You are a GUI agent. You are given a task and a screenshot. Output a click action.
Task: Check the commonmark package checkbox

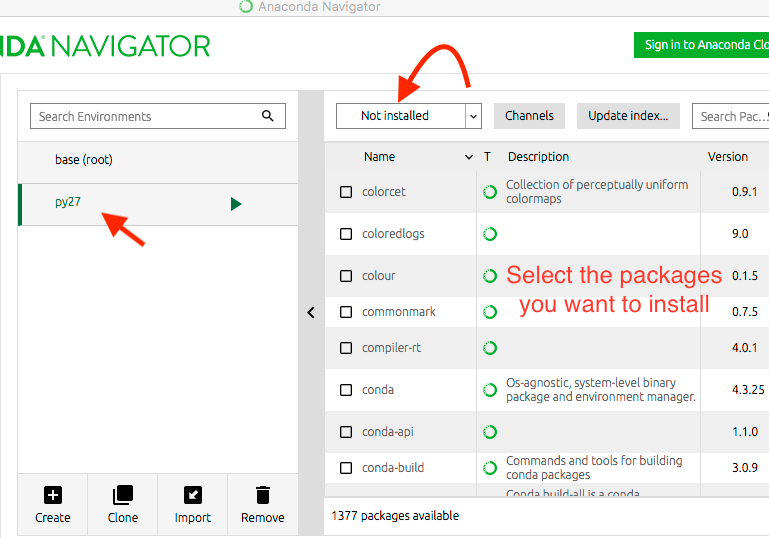[346, 312]
